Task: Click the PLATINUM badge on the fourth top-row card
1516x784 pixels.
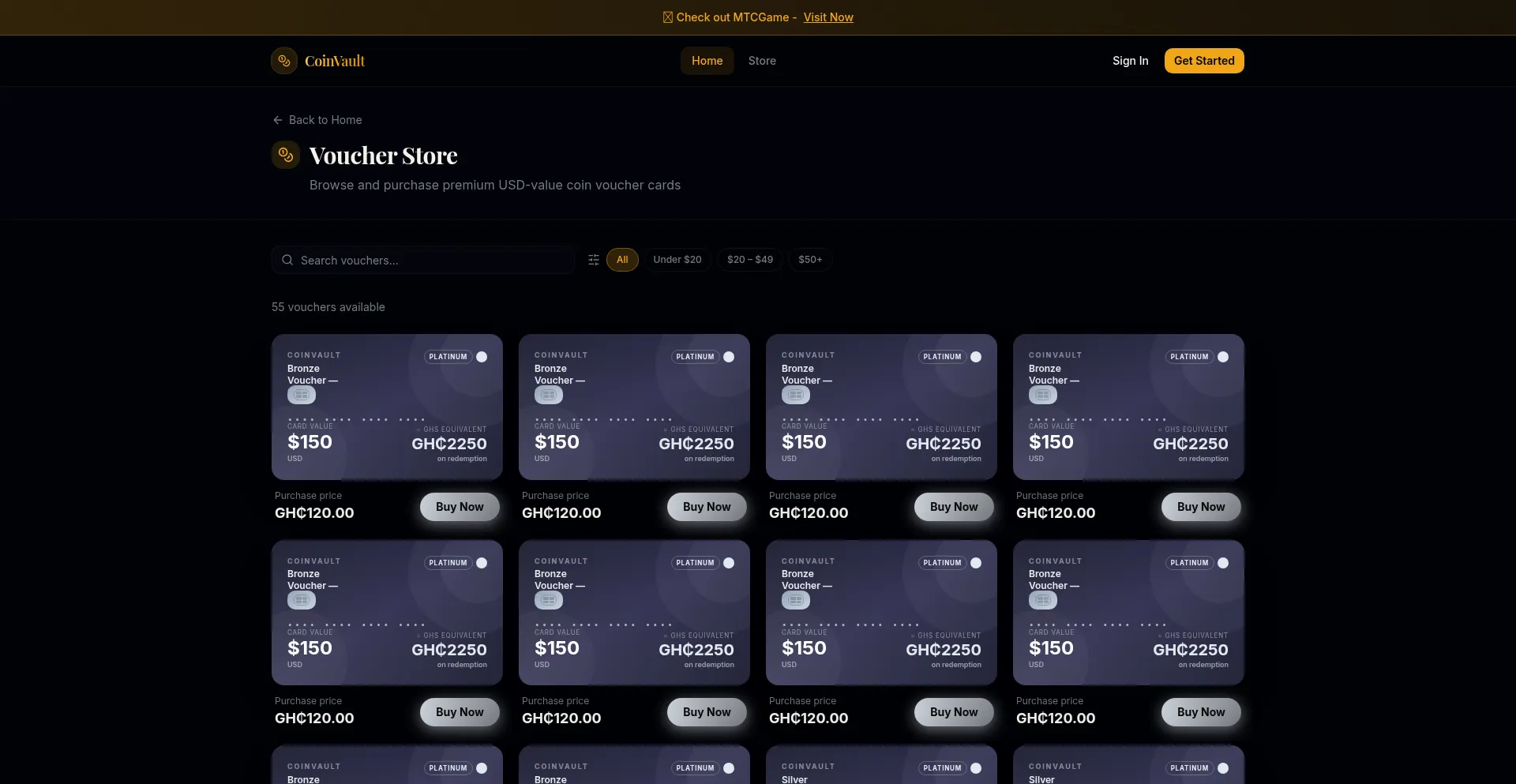Action: pyautogui.click(x=1190, y=357)
